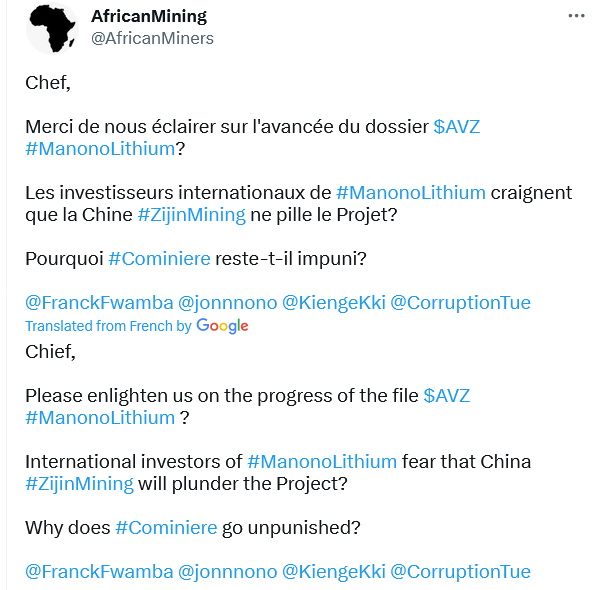Click the Google logo in the translation notice
This screenshot has width=596, height=590.
[x=222, y=326]
